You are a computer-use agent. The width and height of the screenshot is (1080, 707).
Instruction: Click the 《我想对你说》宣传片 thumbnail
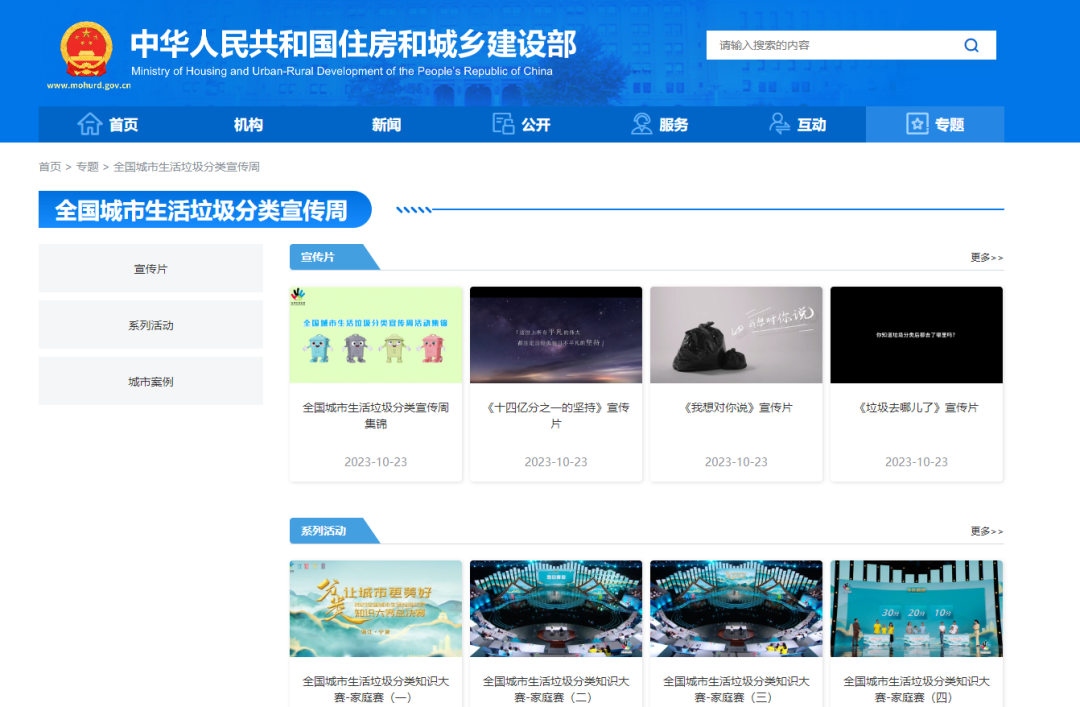(736, 335)
